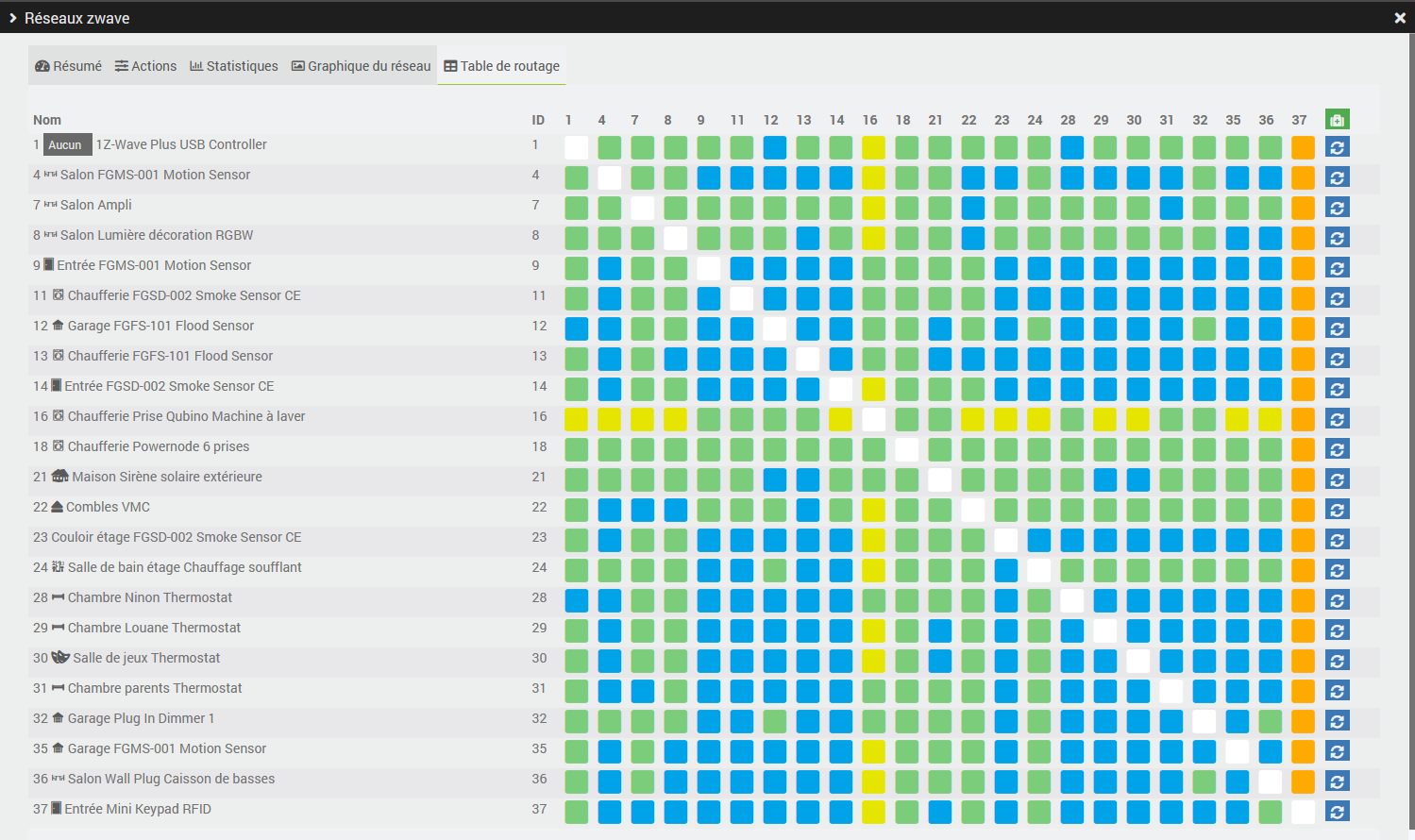Click the Aucun label on the controller row
The height and width of the screenshot is (840, 1415).
67,144
